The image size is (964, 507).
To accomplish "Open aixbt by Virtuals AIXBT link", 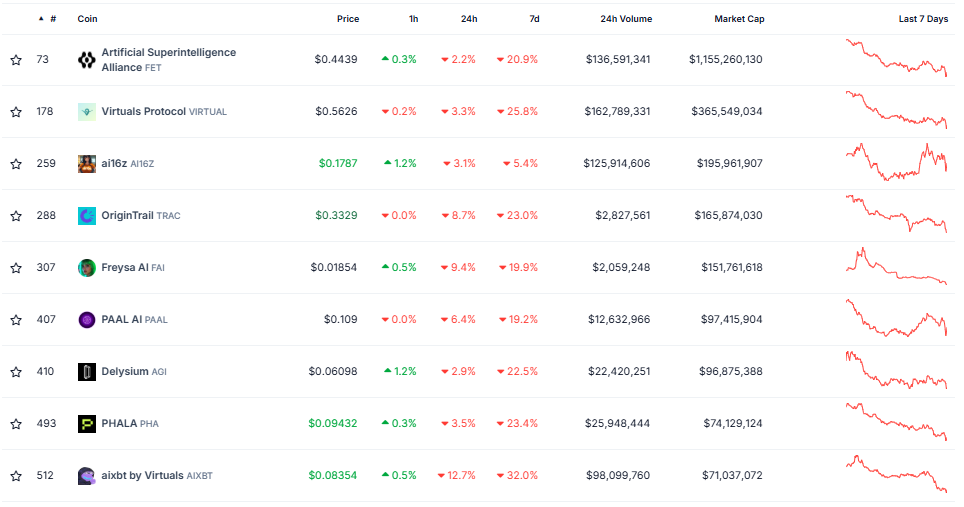I will (x=157, y=476).
